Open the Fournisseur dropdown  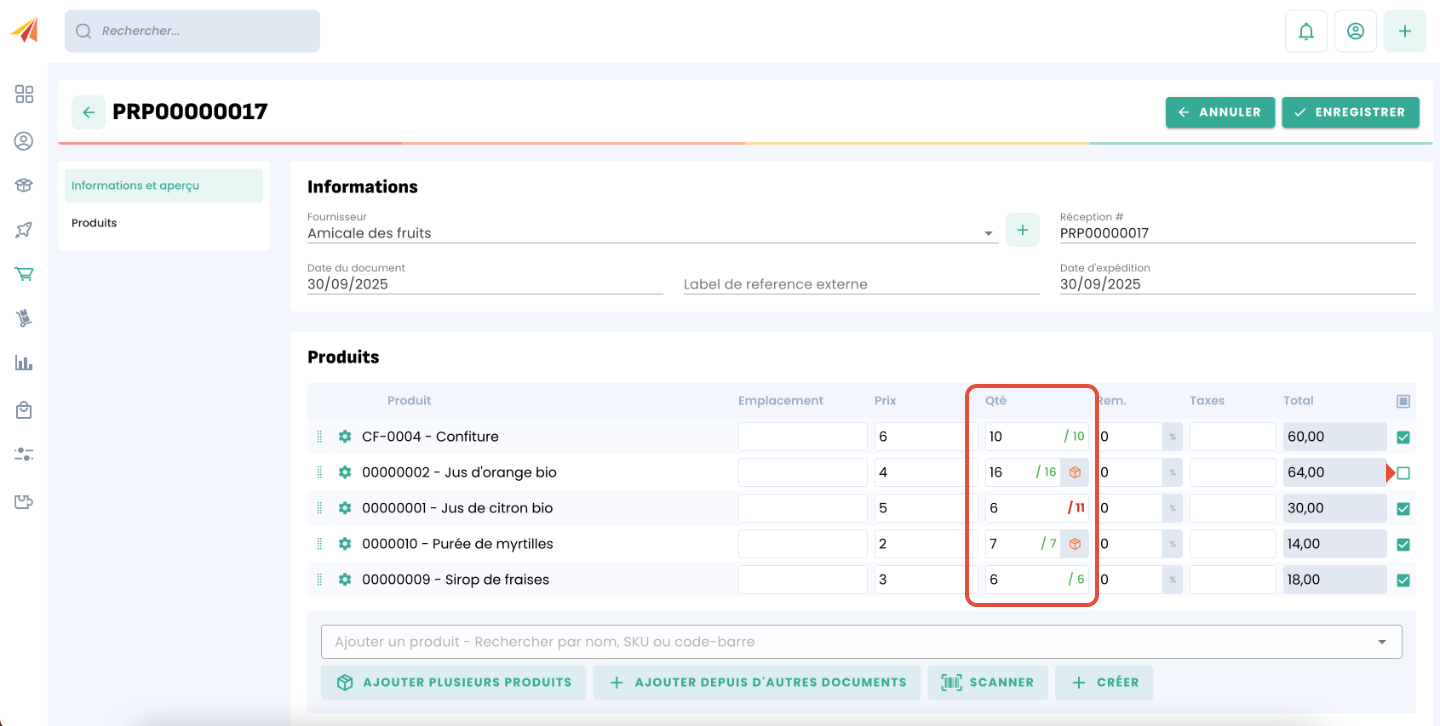(652, 233)
